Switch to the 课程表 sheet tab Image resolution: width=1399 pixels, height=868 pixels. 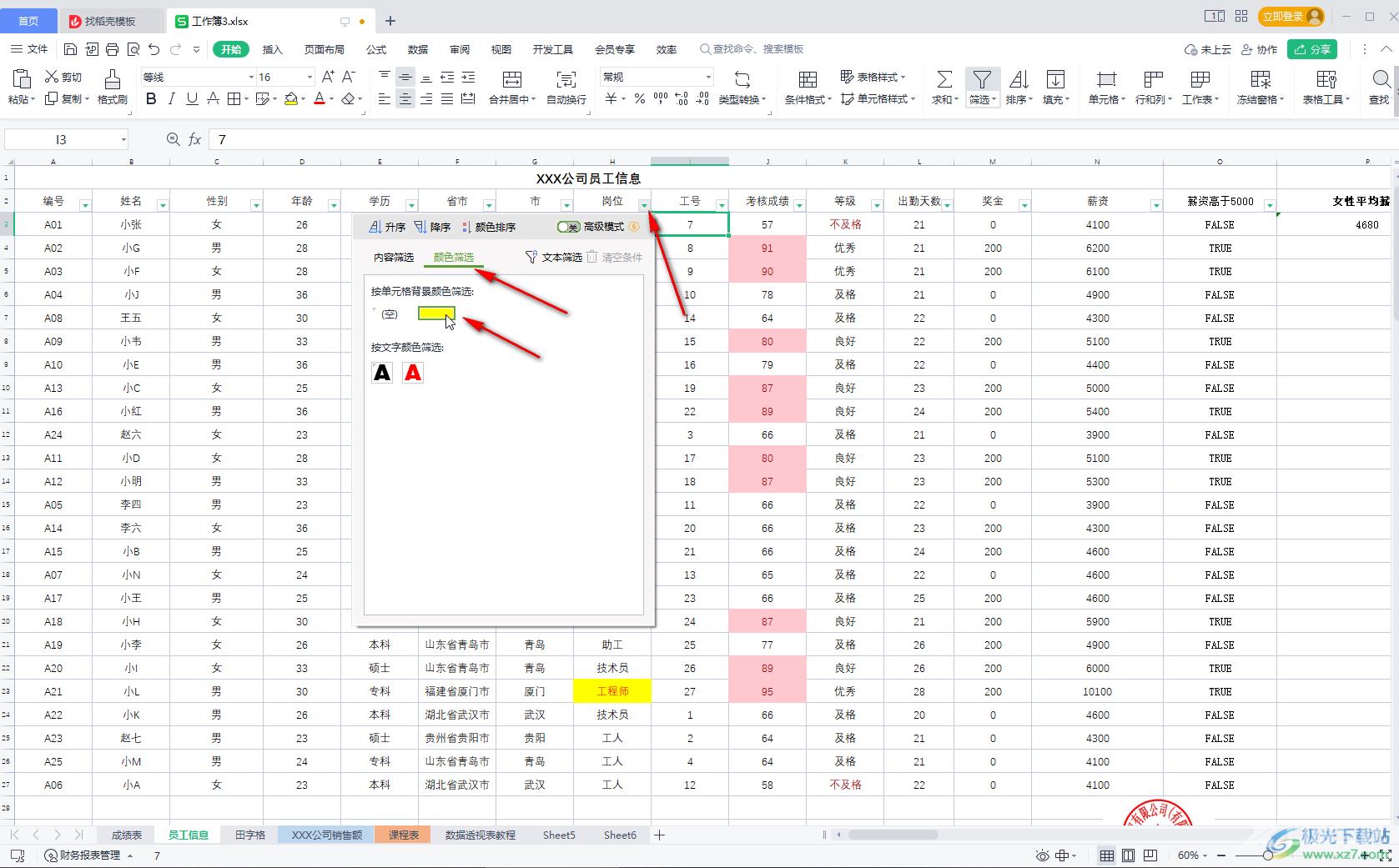tap(404, 835)
